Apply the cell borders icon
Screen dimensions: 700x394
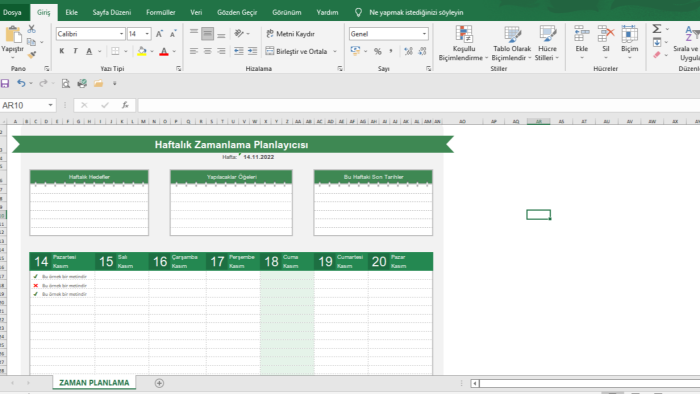[115, 51]
